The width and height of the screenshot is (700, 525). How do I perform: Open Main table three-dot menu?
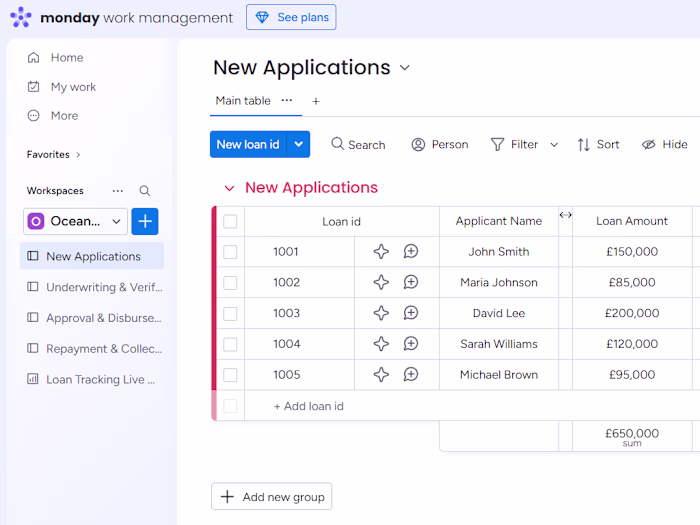(x=287, y=100)
